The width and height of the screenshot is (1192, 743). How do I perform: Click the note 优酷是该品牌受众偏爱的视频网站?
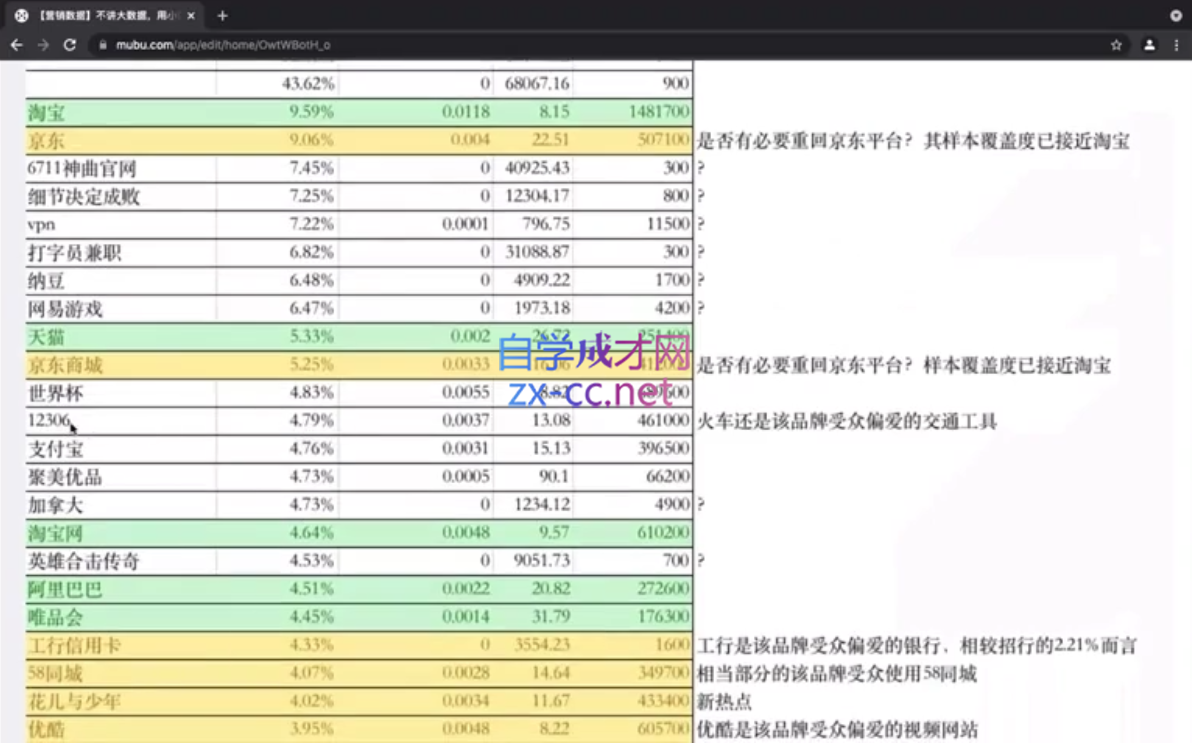point(838,730)
